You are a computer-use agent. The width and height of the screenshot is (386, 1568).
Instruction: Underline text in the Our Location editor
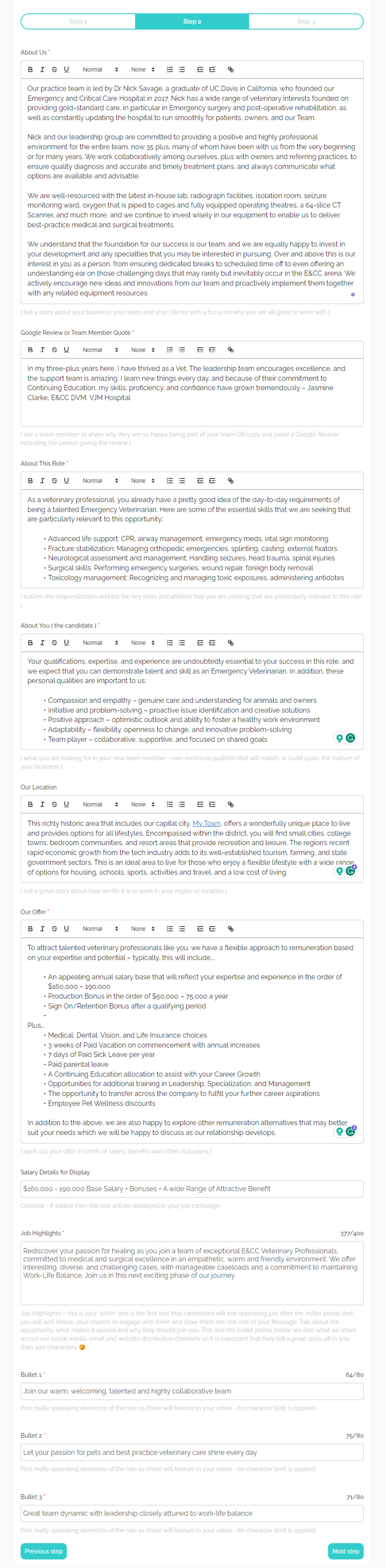tap(67, 804)
